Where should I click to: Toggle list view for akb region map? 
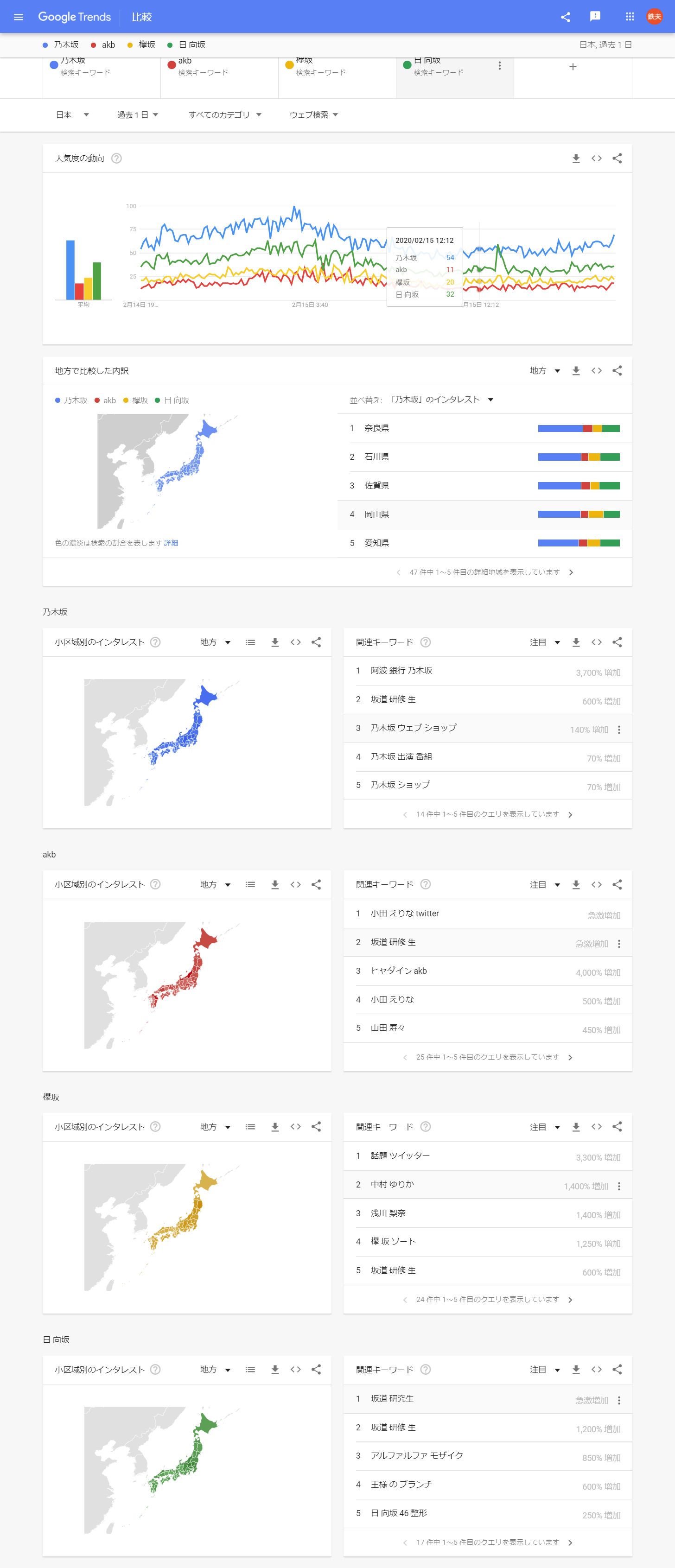pyautogui.click(x=250, y=884)
